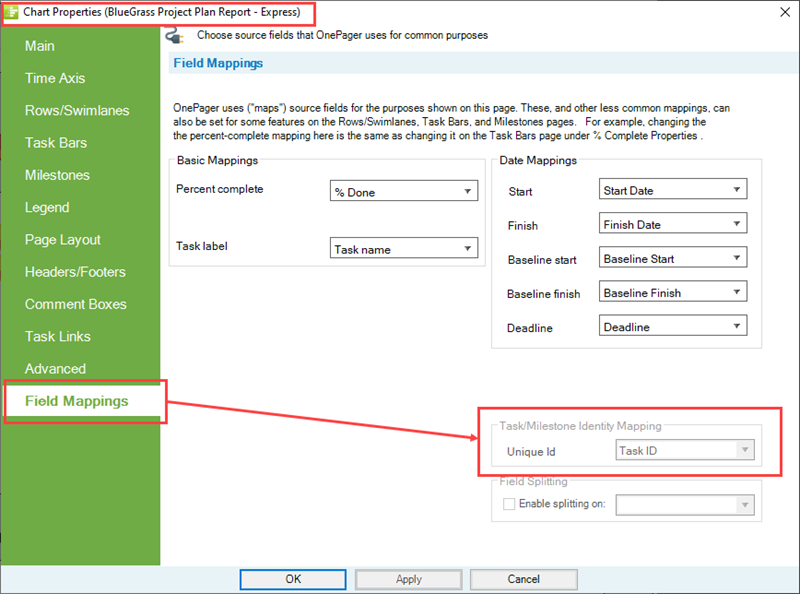Go to Comment Boxes page
Screen dimensions: 800x594
(76, 304)
